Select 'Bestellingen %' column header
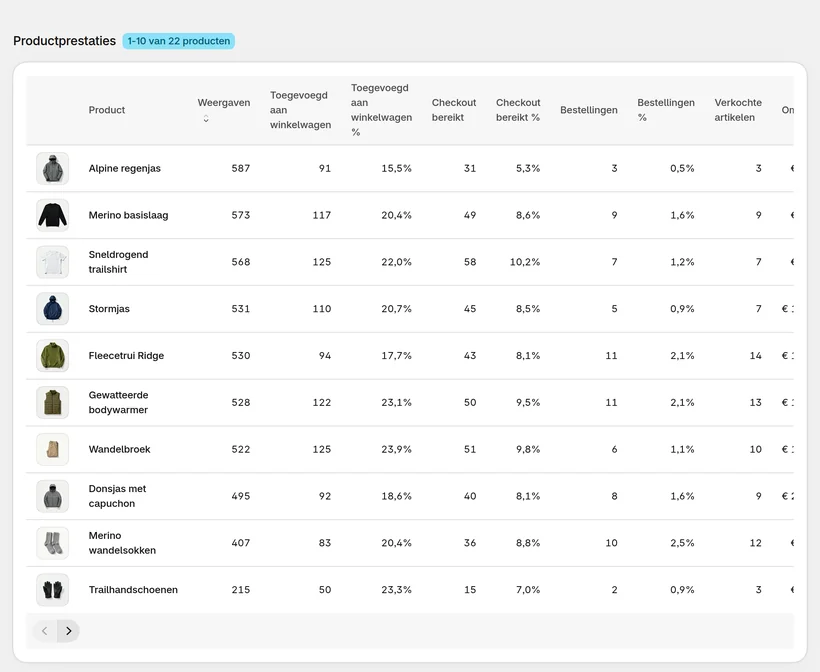The height and width of the screenshot is (672, 820). [666, 110]
